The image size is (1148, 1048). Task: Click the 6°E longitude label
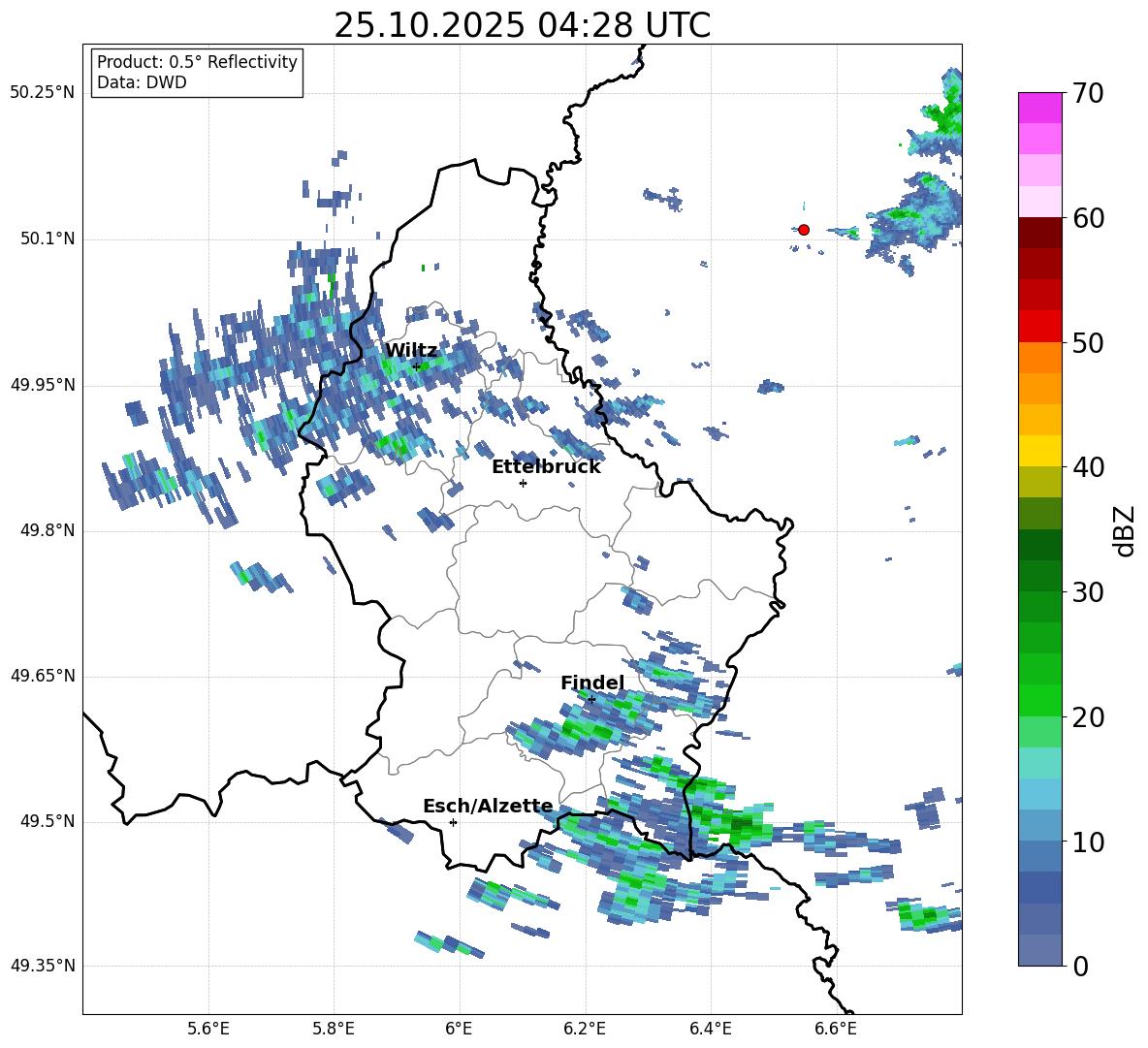coord(459,1030)
